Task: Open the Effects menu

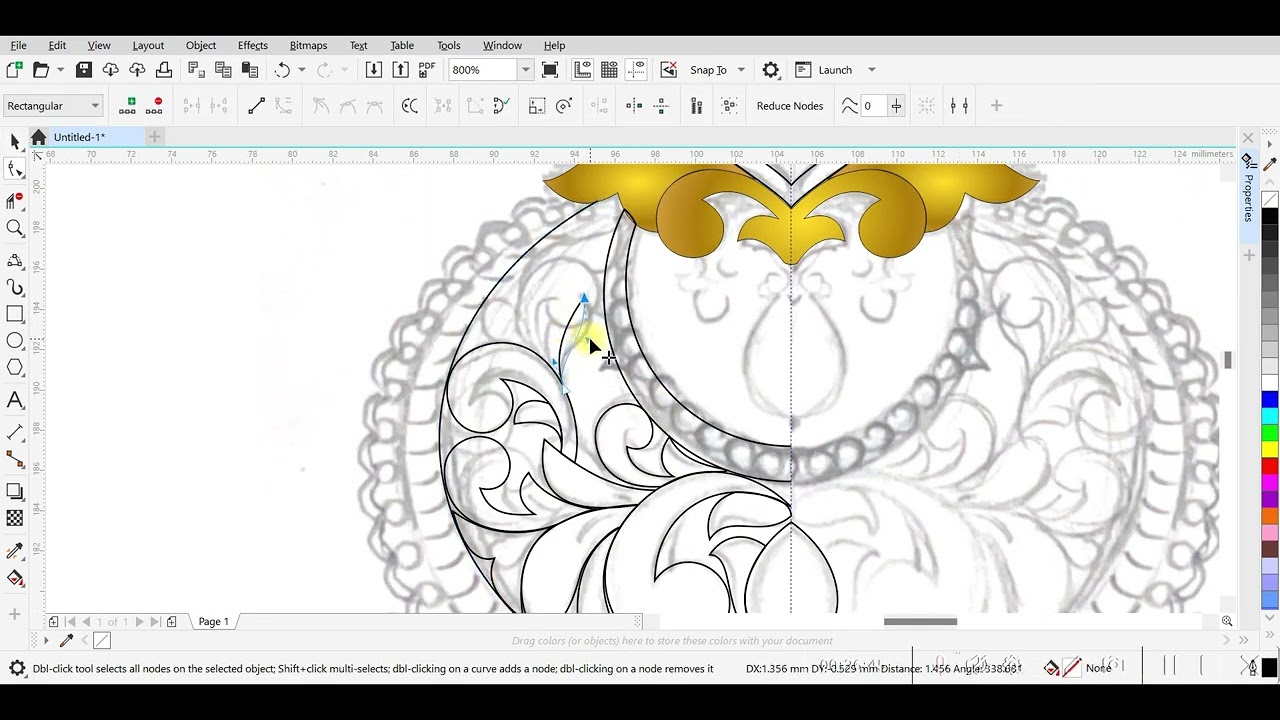Action: tap(253, 45)
